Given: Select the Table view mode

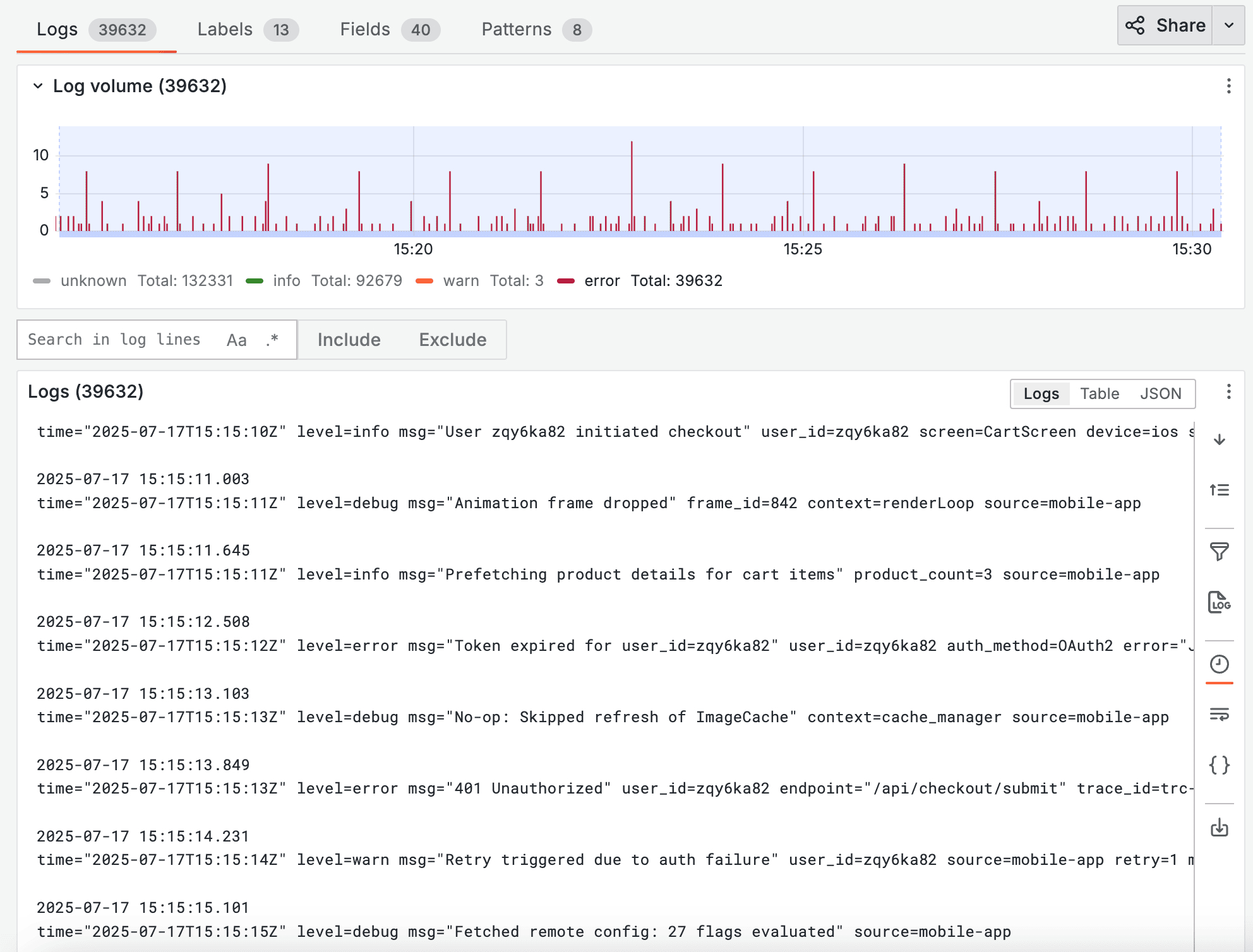Looking at the screenshot, I should pyautogui.click(x=1100, y=394).
